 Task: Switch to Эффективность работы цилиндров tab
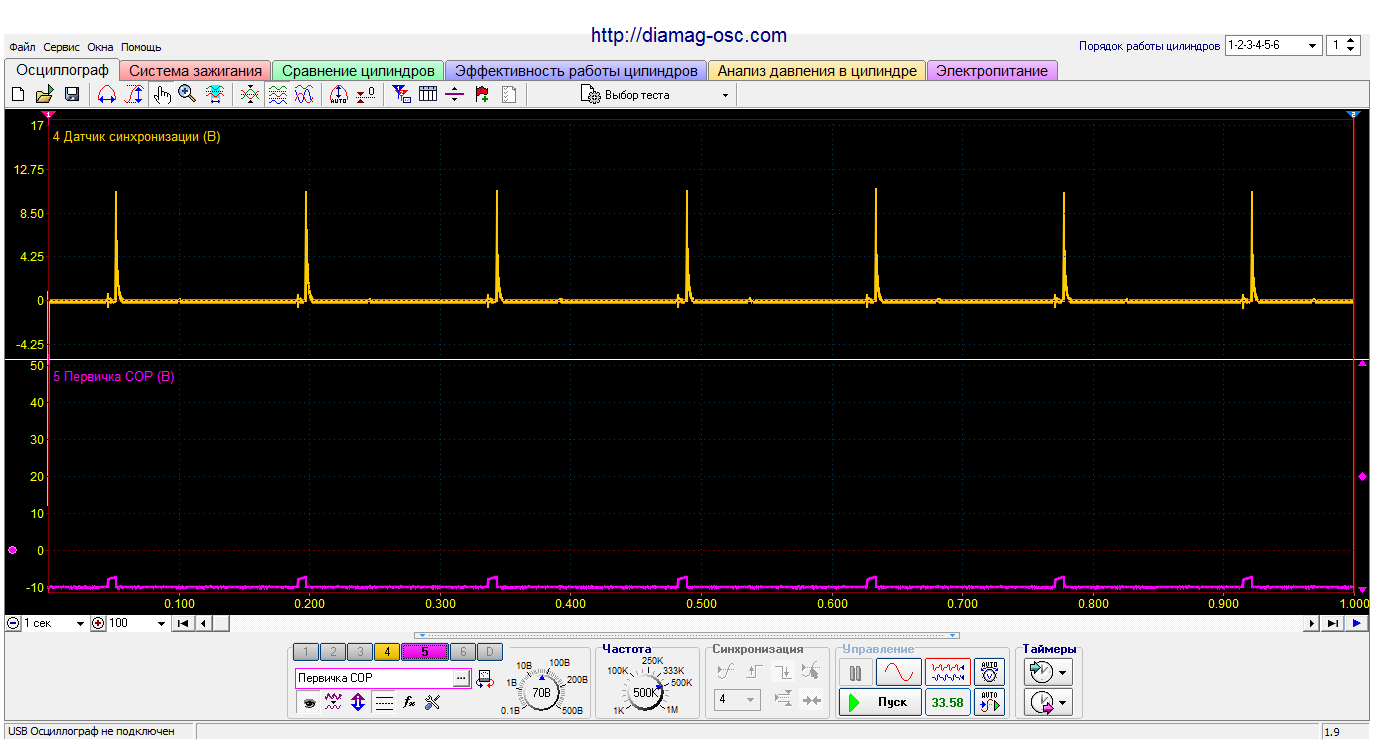coord(576,71)
